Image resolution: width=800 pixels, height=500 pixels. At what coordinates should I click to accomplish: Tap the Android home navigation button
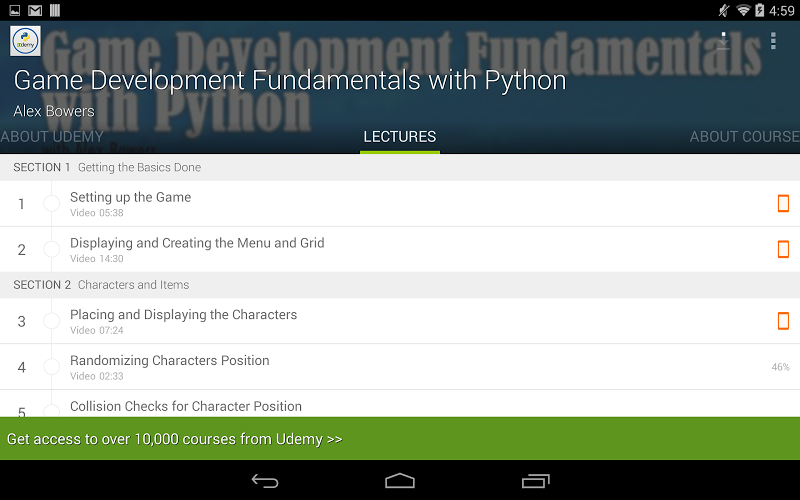pyautogui.click(x=400, y=481)
